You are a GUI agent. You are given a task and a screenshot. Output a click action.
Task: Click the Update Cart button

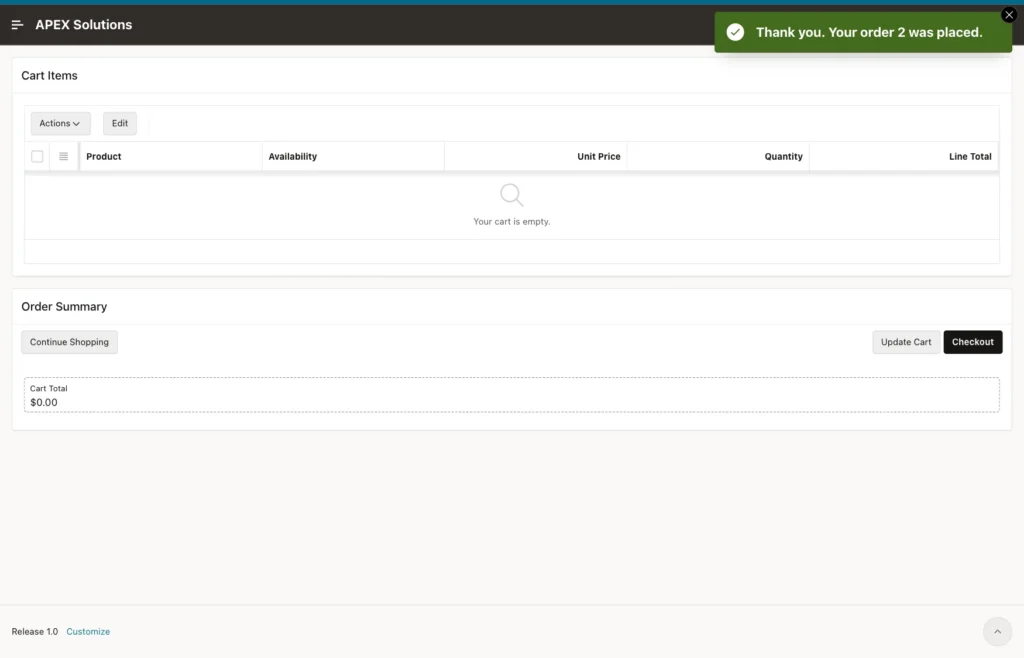tap(906, 342)
